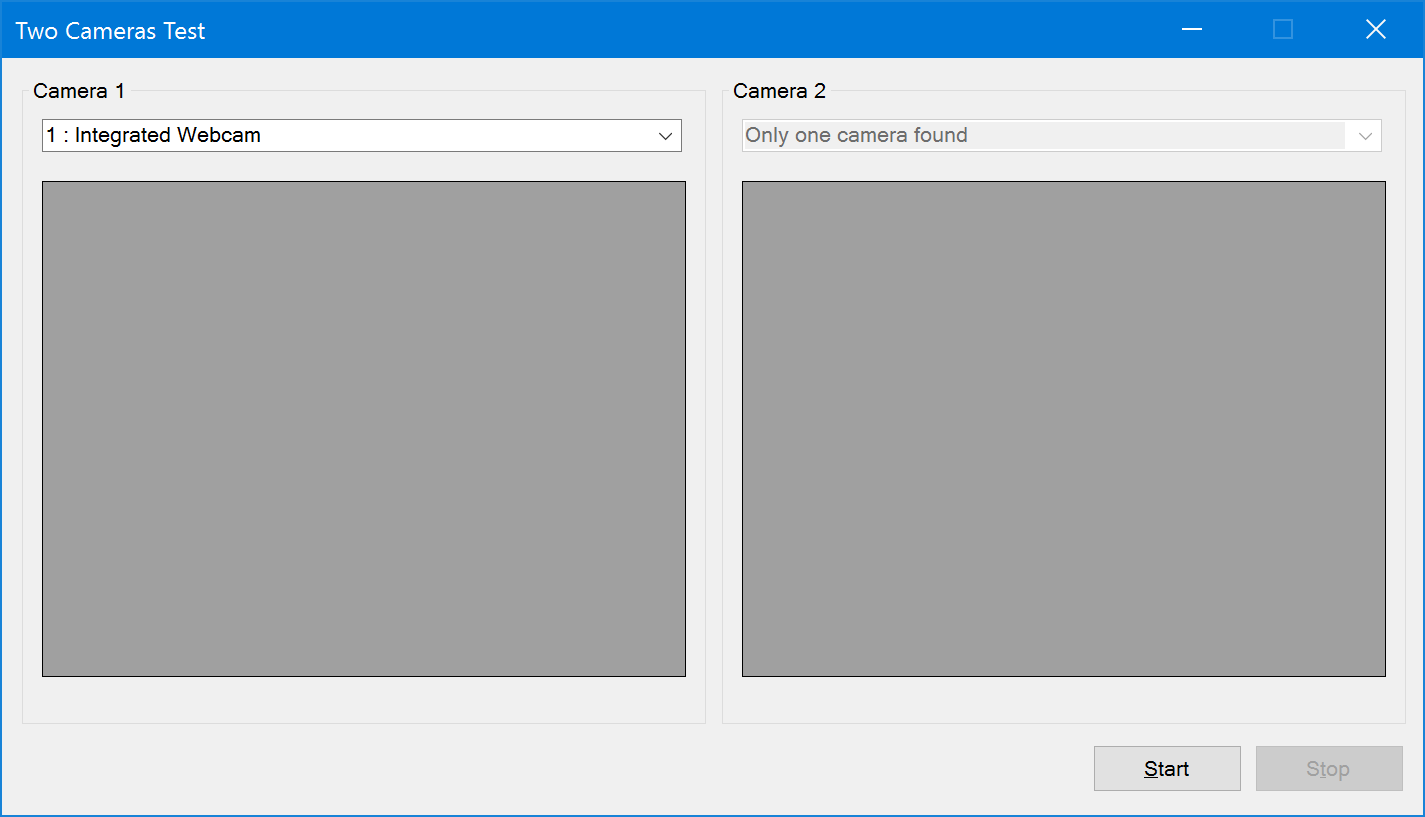1425x817 pixels.
Task: Click the Camera 2 video preview area
Action: [1063, 428]
